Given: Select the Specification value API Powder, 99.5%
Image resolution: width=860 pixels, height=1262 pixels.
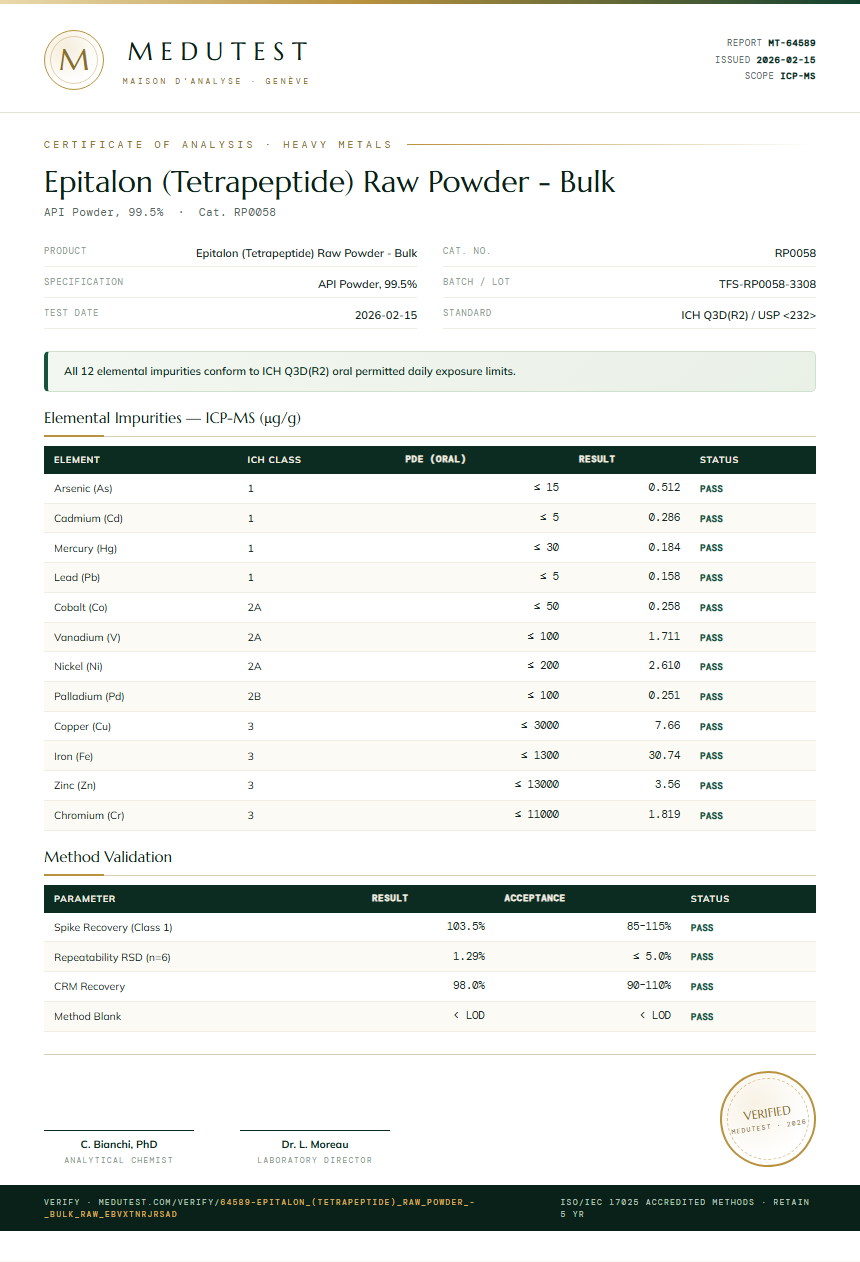Looking at the screenshot, I should (368, 284).
